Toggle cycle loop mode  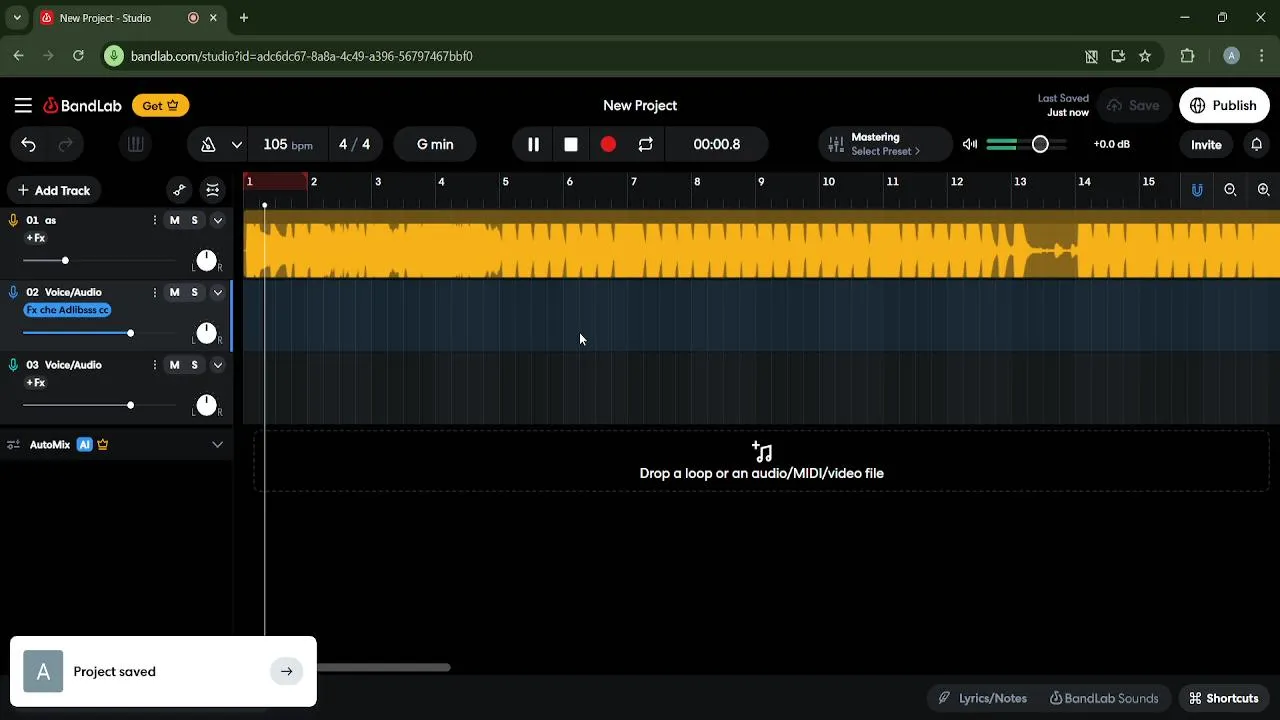[x=646, y=145]
